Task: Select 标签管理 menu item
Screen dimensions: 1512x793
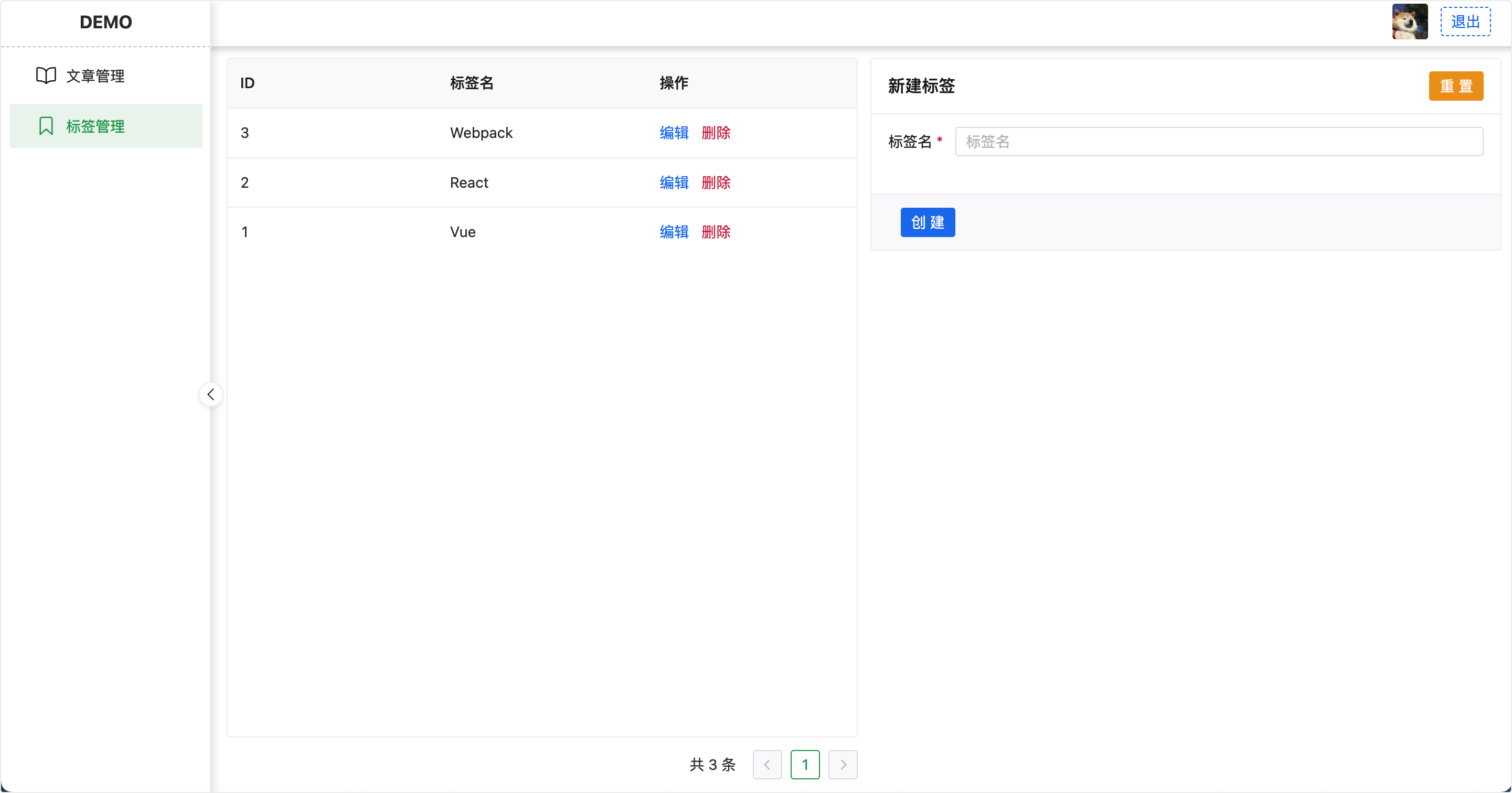Action: (x=95, y=126)
